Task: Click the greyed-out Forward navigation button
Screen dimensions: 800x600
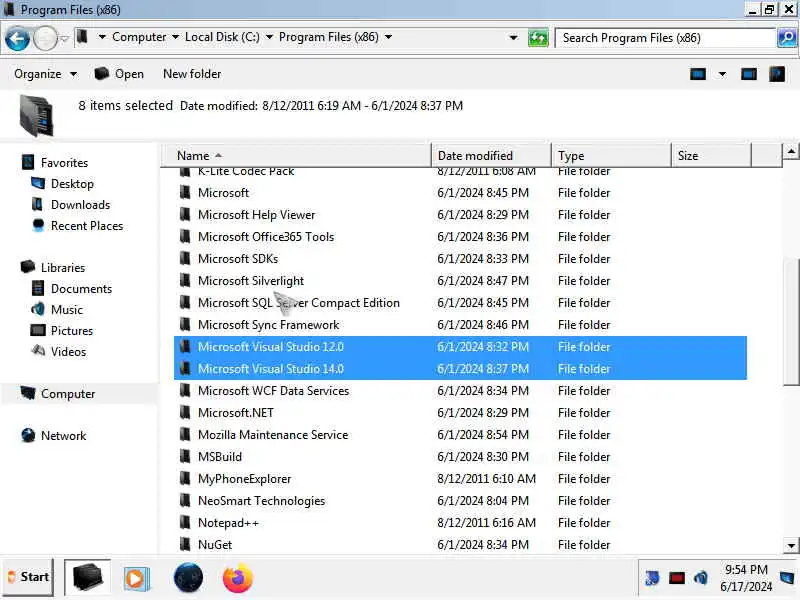Action: [x=45, y=39]
